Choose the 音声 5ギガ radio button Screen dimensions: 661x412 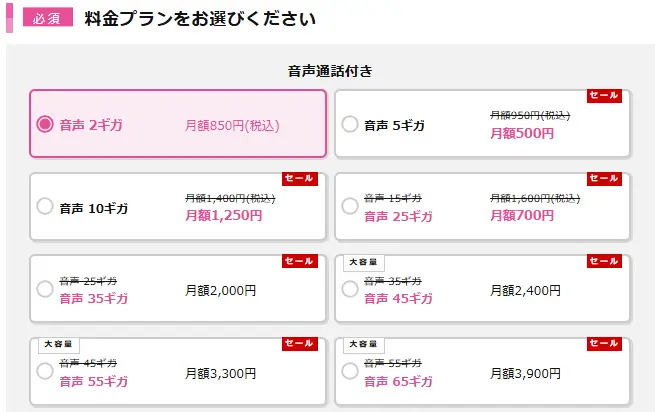click(349, 125)
